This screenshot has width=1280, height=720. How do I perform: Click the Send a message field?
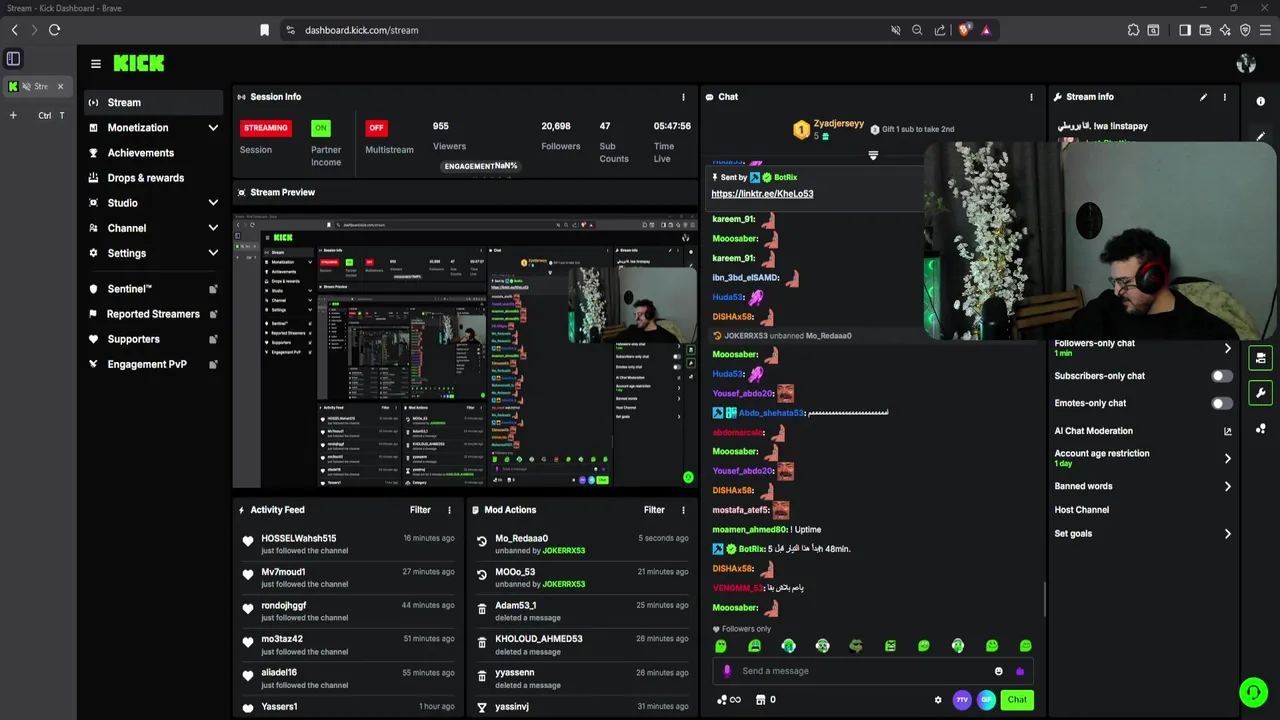pos(872,671)
